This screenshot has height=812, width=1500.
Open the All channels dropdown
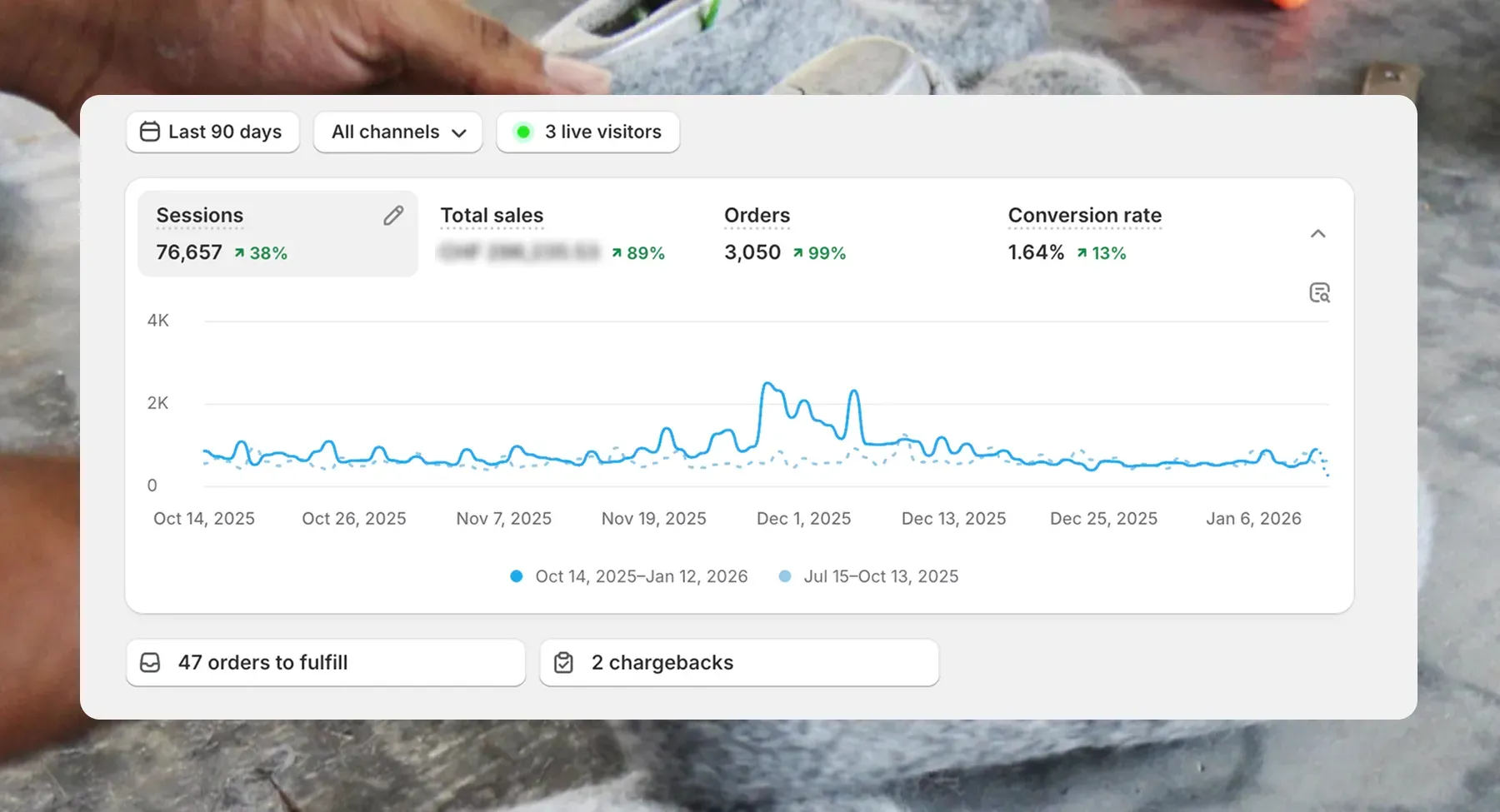(397, 132)
